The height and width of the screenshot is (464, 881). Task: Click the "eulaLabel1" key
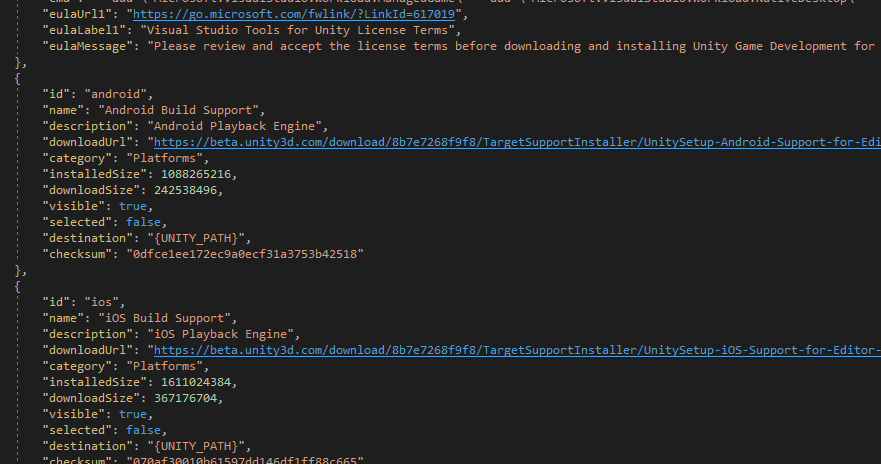point(85,30)
